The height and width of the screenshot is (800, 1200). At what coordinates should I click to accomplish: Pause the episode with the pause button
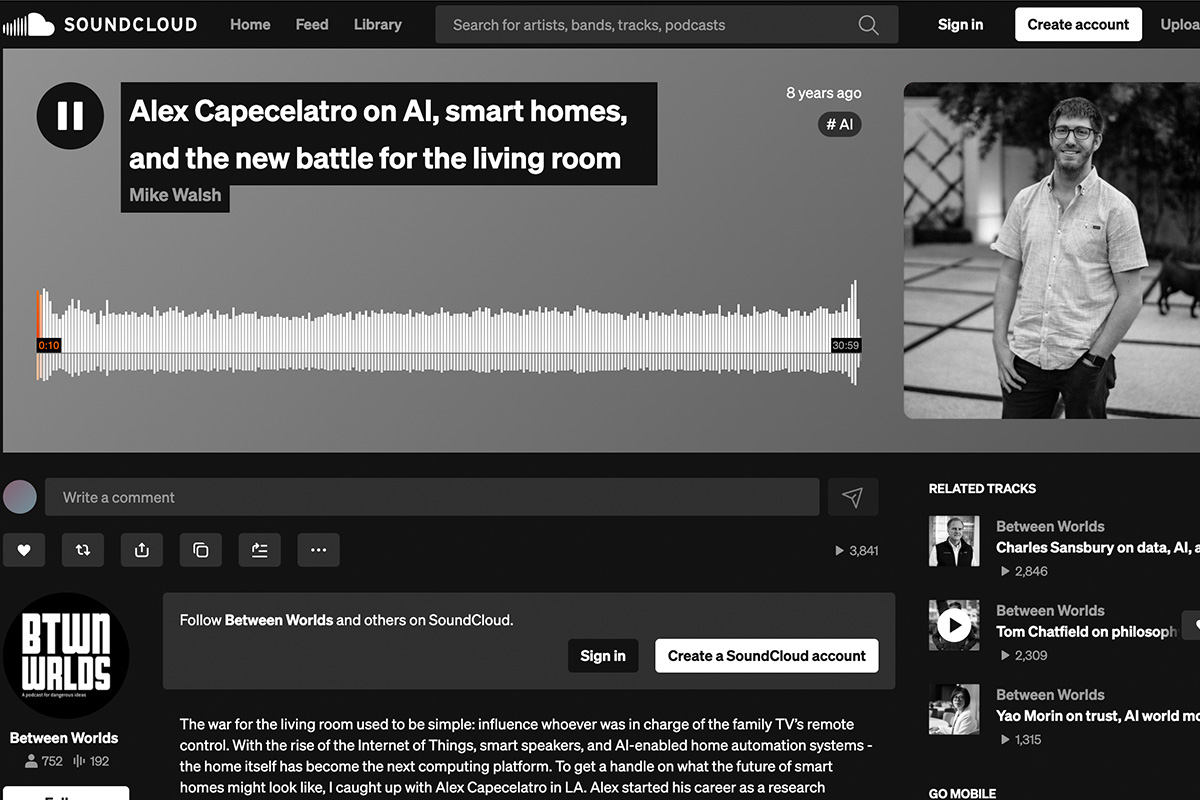click(70, 116)
